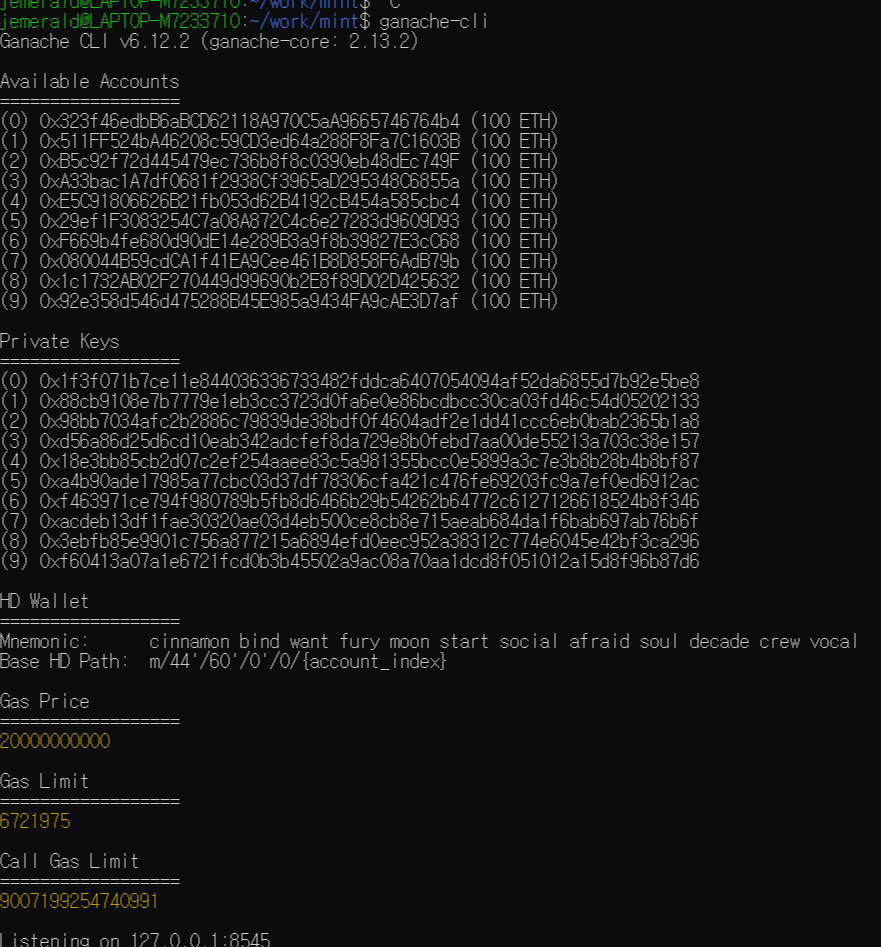Image resolution: width=881 pixels, height=947 pixels.
Task: Click account (3) address 0xA33bac1A7df0
Action: pos(249,181)
